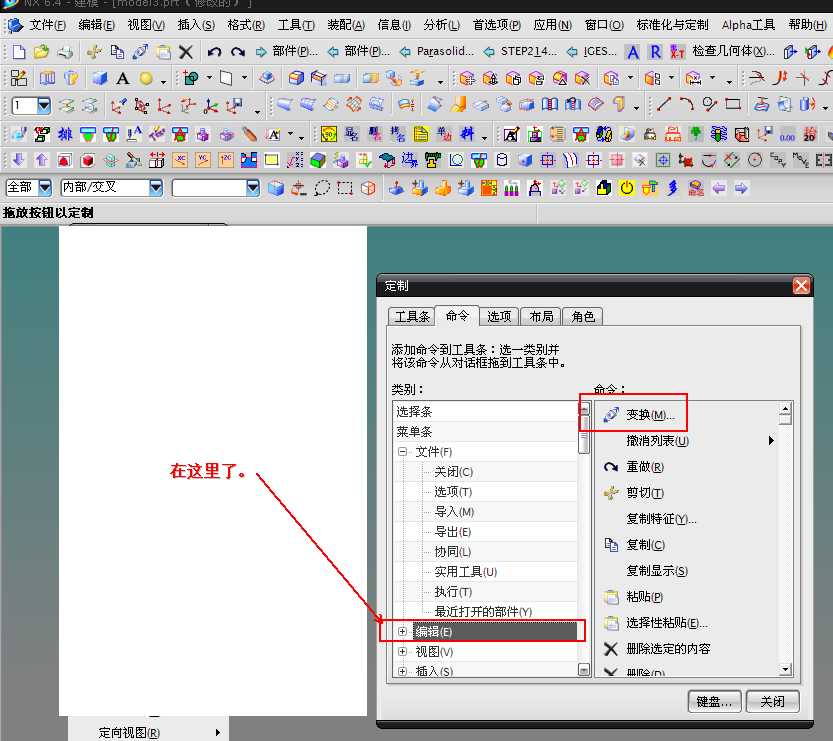833x741 pixels.
Task: Click the Print icon in the toolbar
Action: pyautogui.click(x=65, y=52)
